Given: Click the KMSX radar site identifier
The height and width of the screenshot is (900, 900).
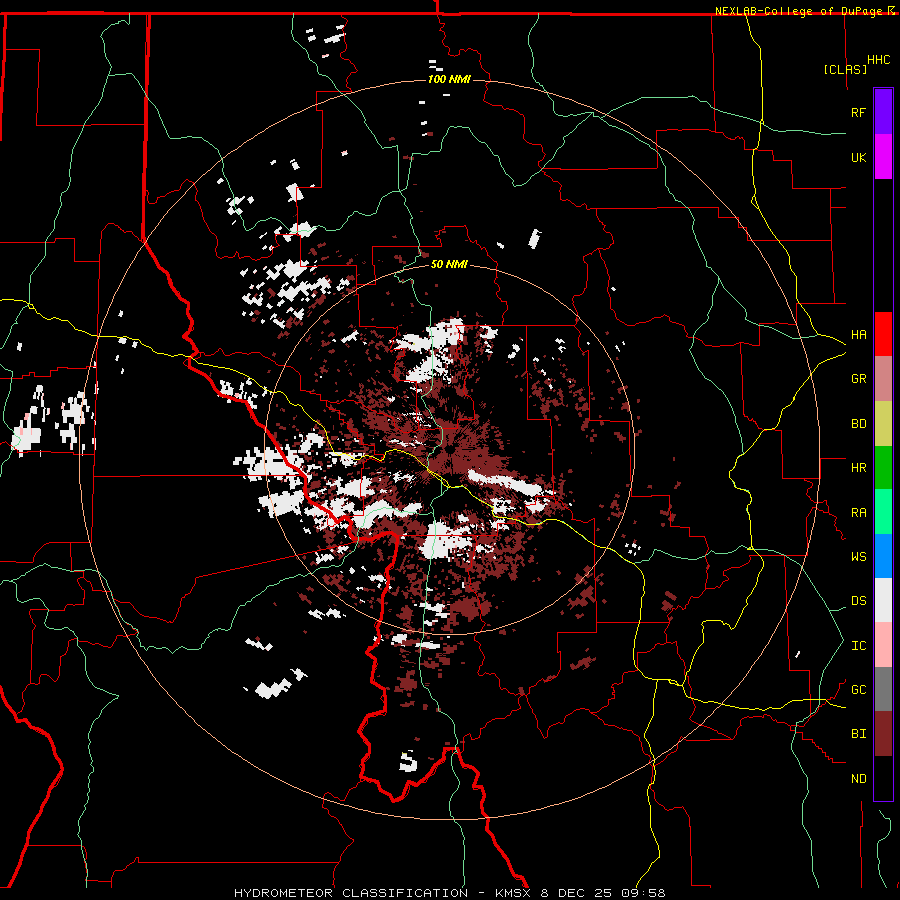Looking at the screenshot, I should coord(515,893).
